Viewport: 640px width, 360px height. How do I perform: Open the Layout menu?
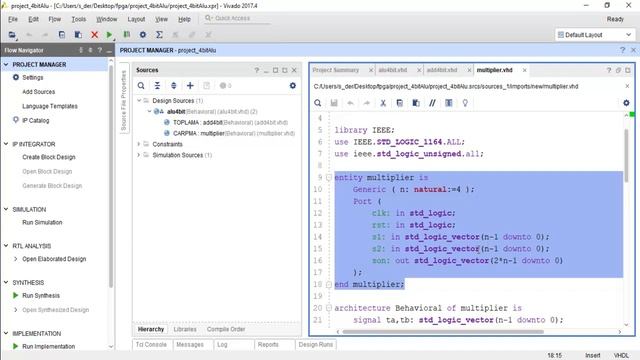click(136, 19)
